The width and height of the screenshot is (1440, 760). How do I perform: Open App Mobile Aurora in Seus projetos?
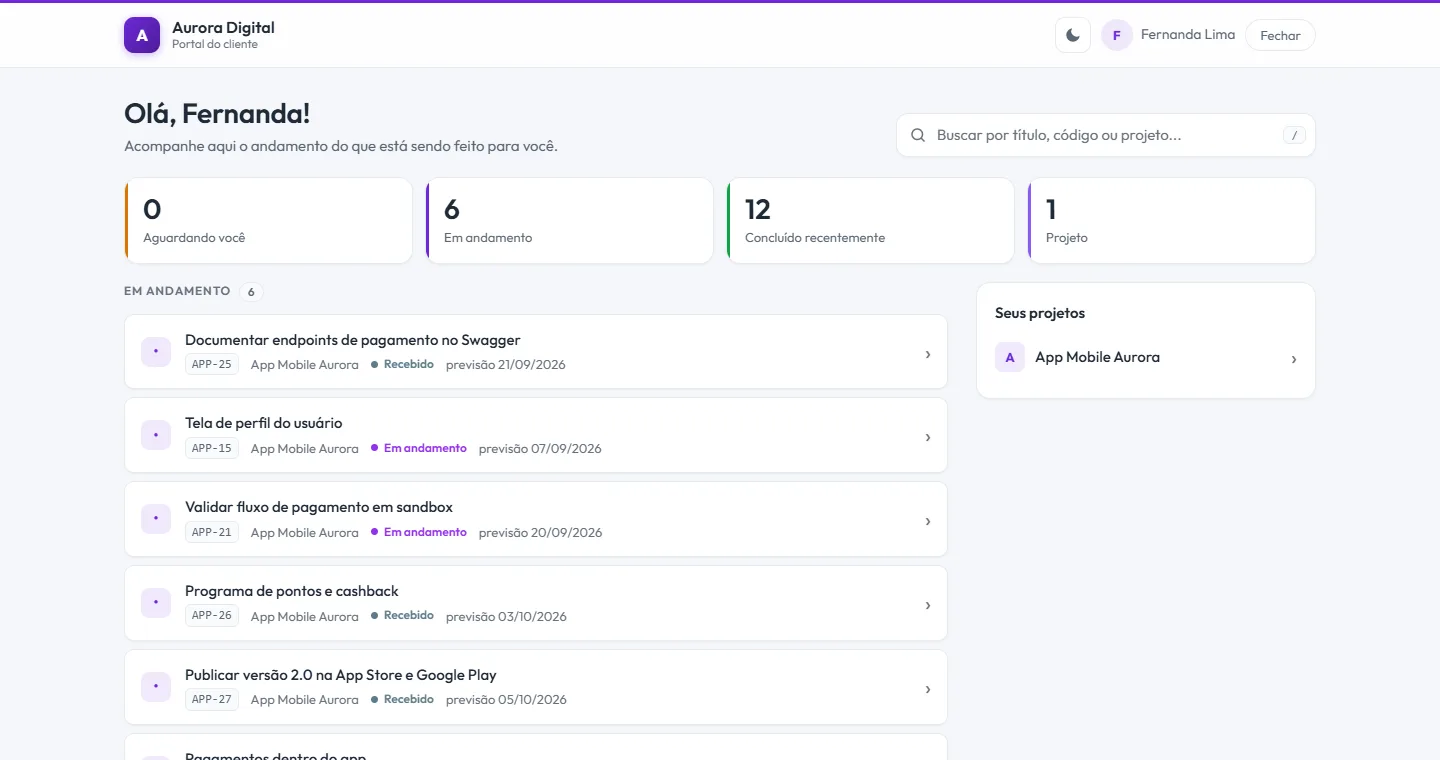[1146, 357]
